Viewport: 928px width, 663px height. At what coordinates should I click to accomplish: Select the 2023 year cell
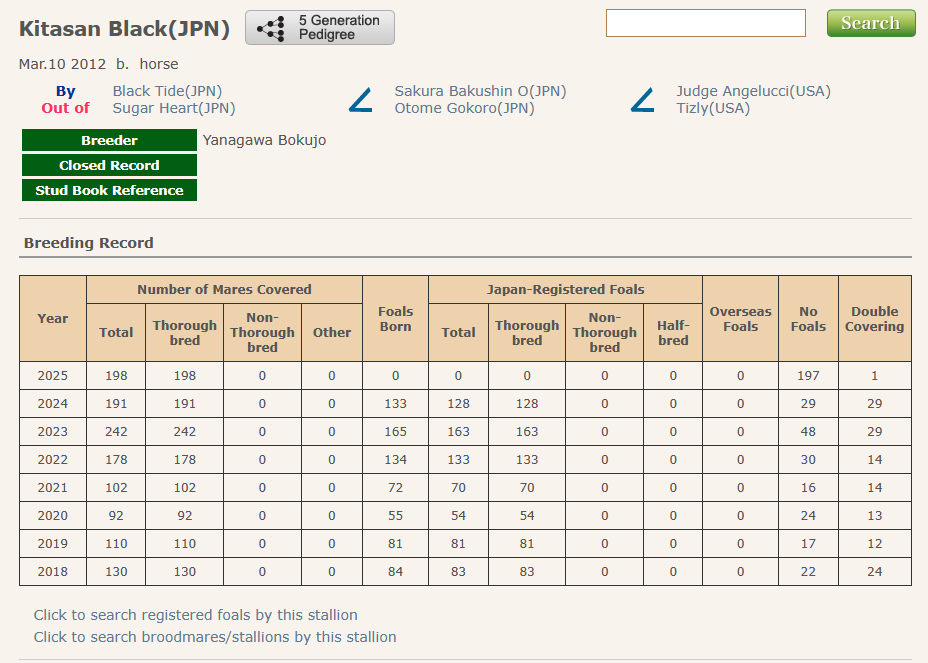(53, 432)
